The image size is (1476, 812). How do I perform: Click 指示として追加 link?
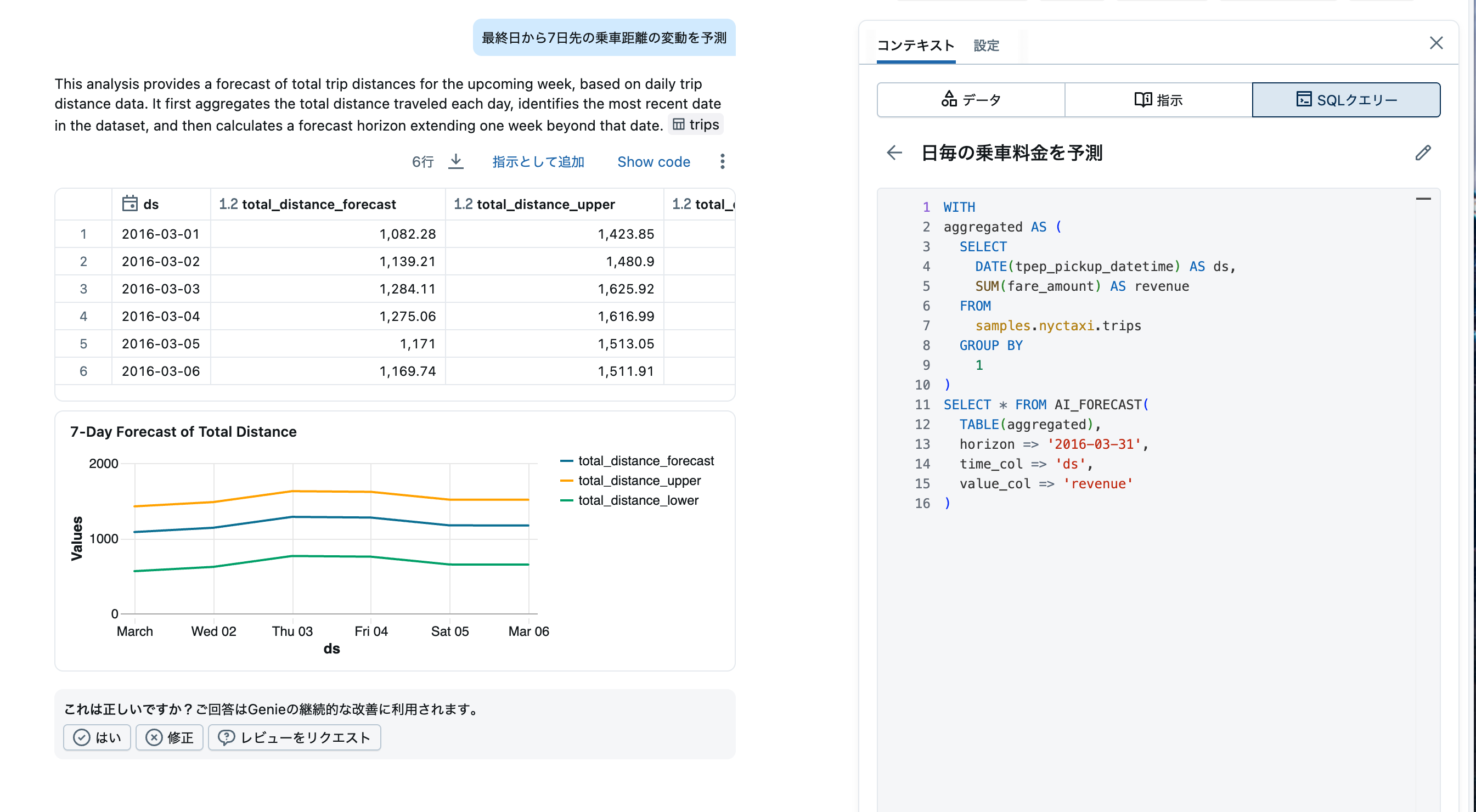point(538,162)
